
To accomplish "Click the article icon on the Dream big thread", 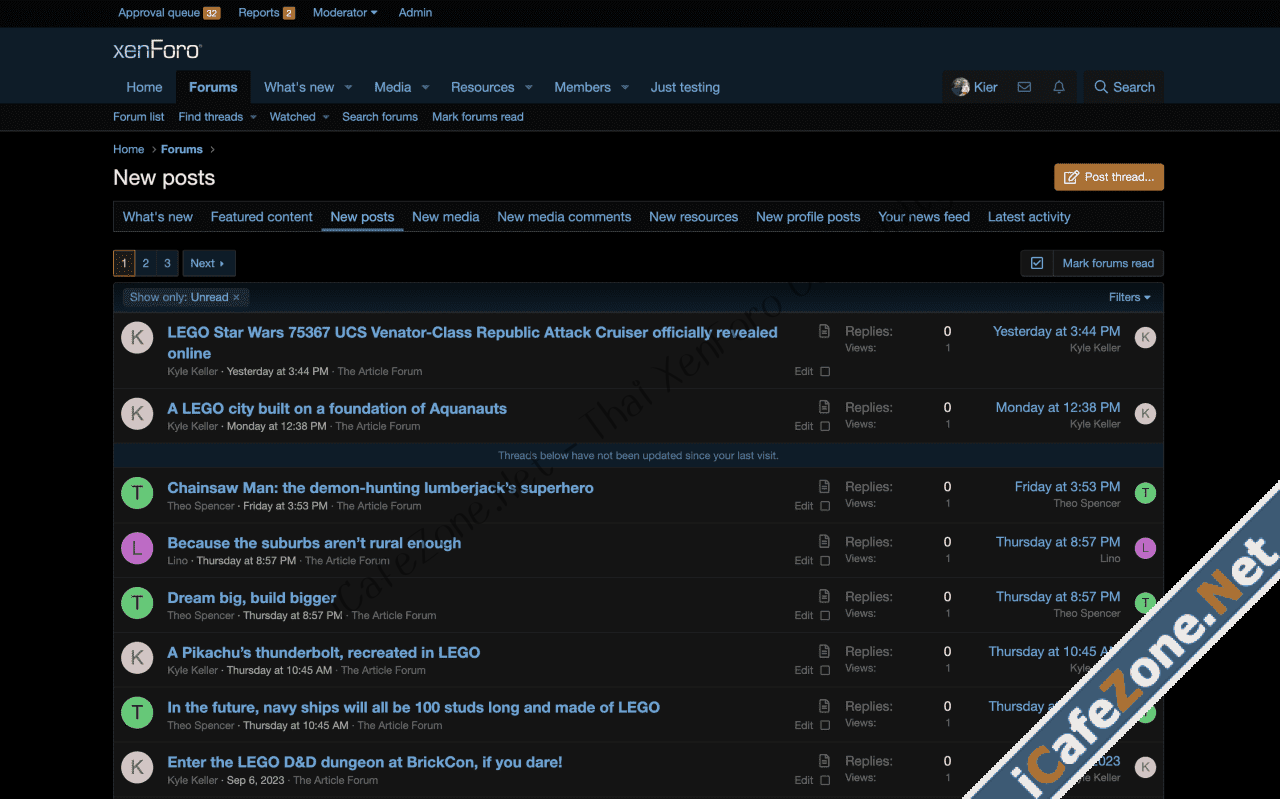I will coord(824,596).
